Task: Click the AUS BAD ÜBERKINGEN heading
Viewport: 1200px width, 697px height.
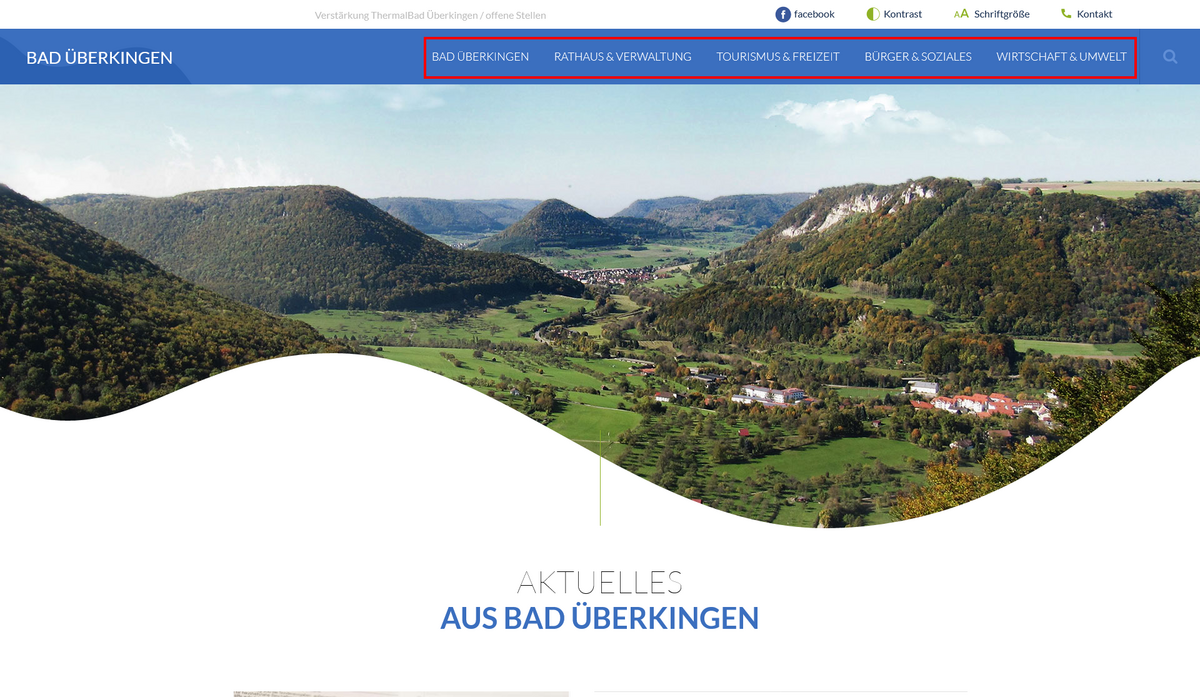Action: point(600,618)
